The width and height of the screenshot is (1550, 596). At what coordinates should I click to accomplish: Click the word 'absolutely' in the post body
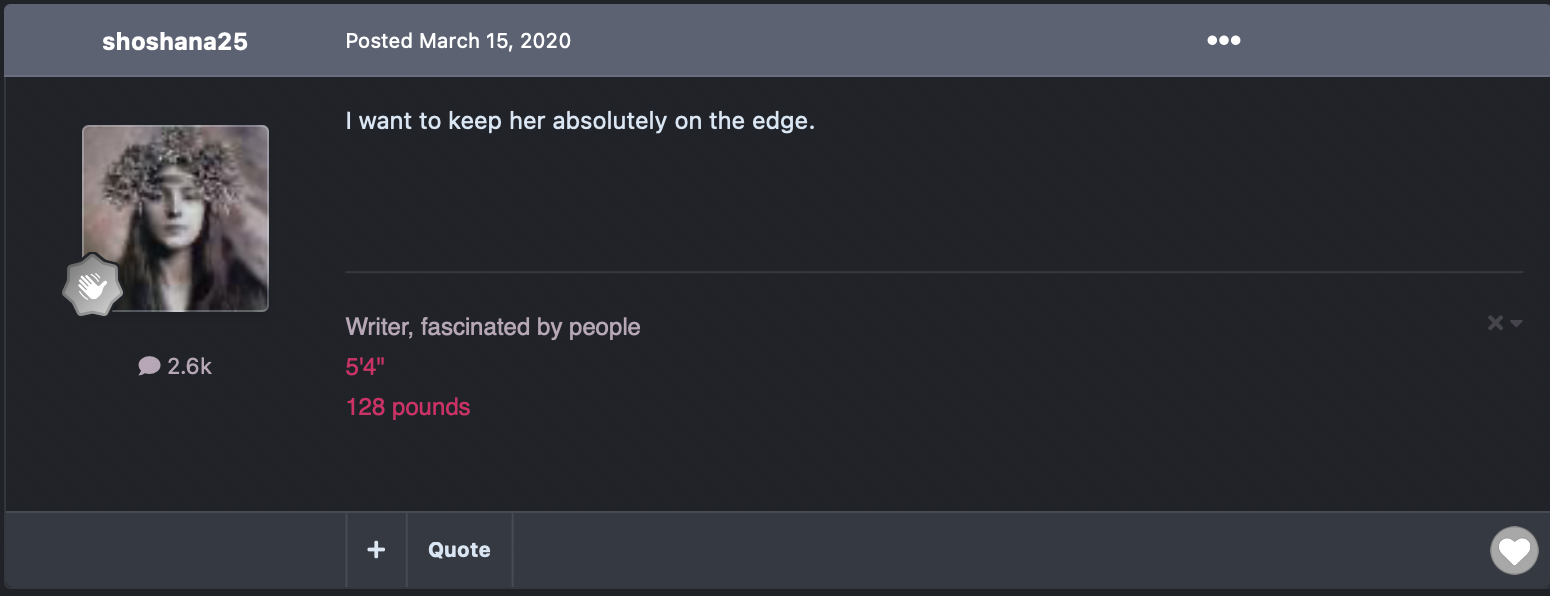610,122
